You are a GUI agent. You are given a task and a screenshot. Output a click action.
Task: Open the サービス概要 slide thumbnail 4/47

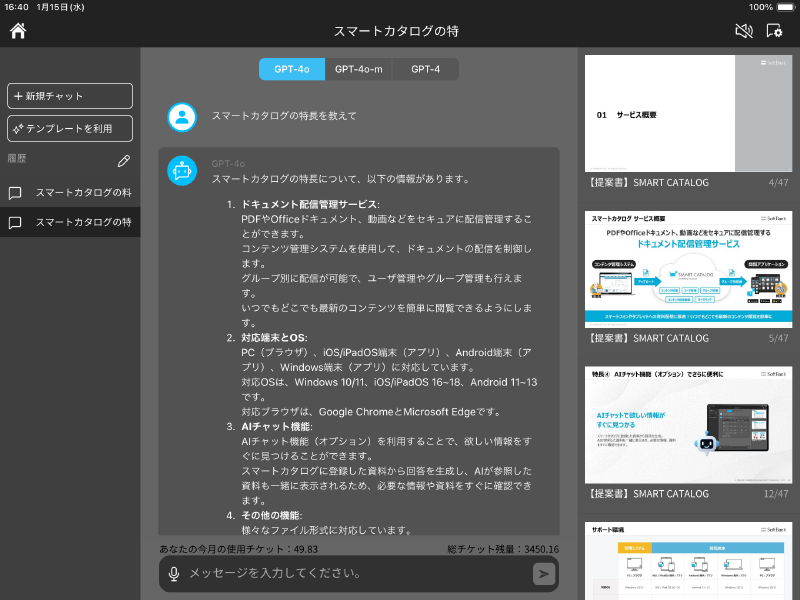[x=688, y=112]
